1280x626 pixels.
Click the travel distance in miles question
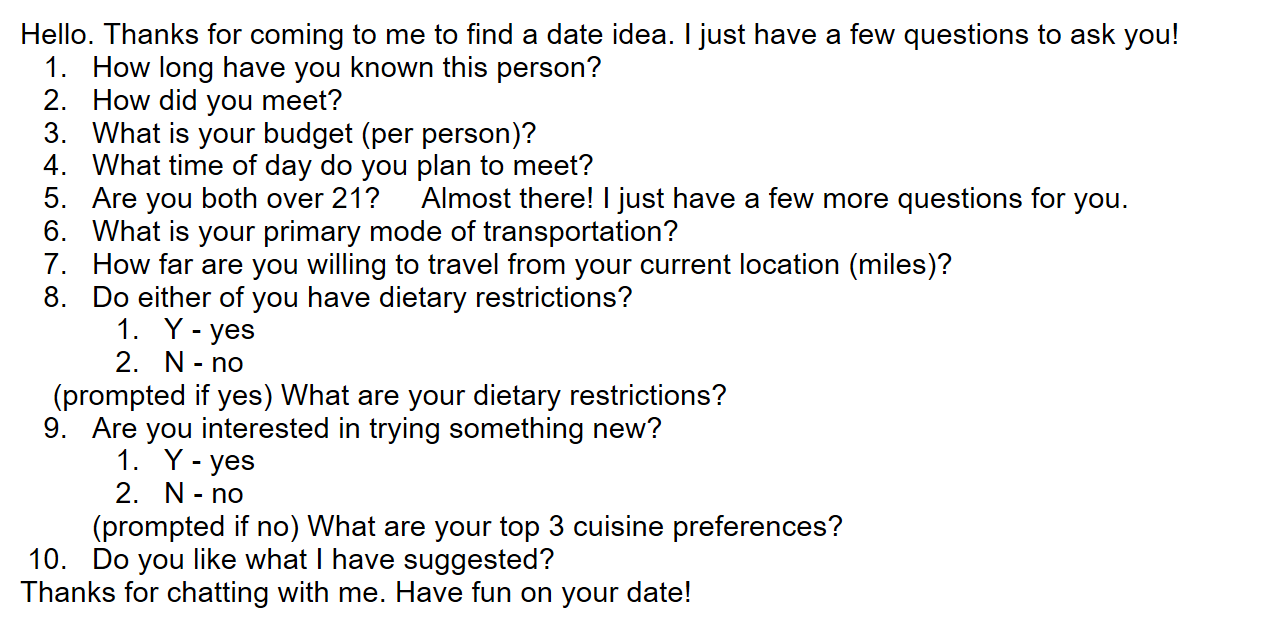point(522,265)
